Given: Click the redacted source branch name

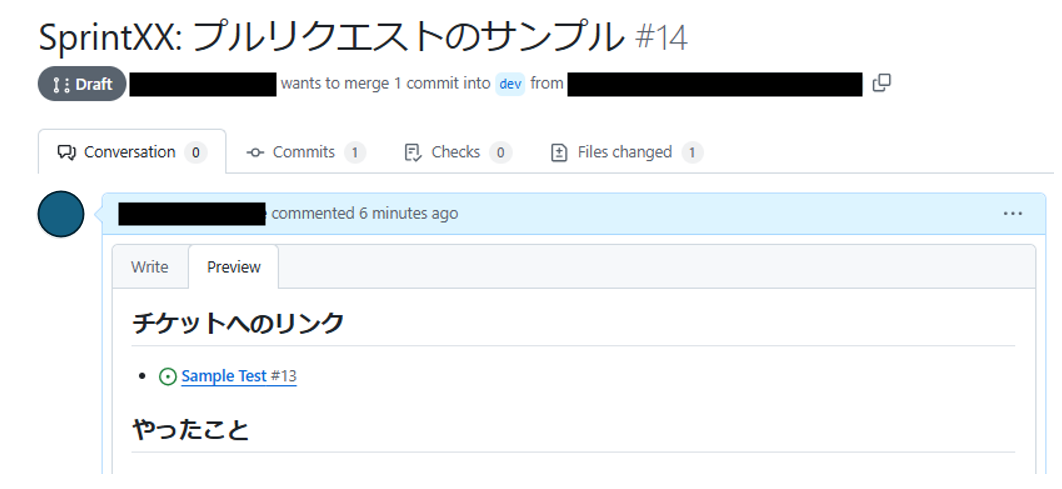Looking at the screenshot, I should click(715, 84).
